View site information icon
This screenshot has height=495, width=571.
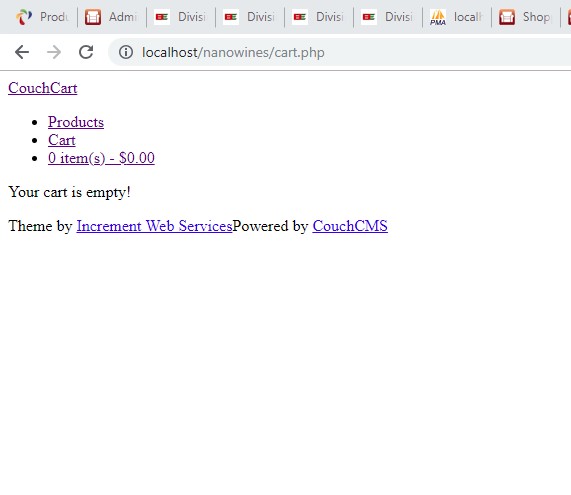pyautogui.click(x=126, y=52)
